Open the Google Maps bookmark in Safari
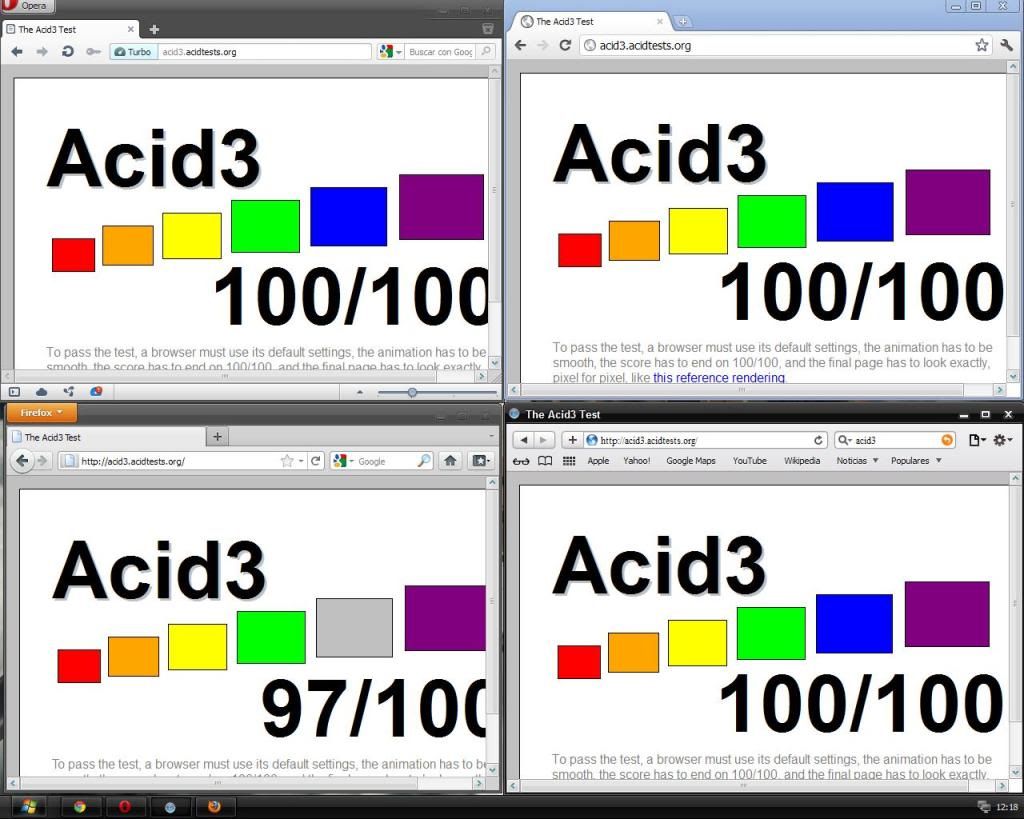Image resolution: width=1024 pixels, height=819 pixels. (691, 460)
